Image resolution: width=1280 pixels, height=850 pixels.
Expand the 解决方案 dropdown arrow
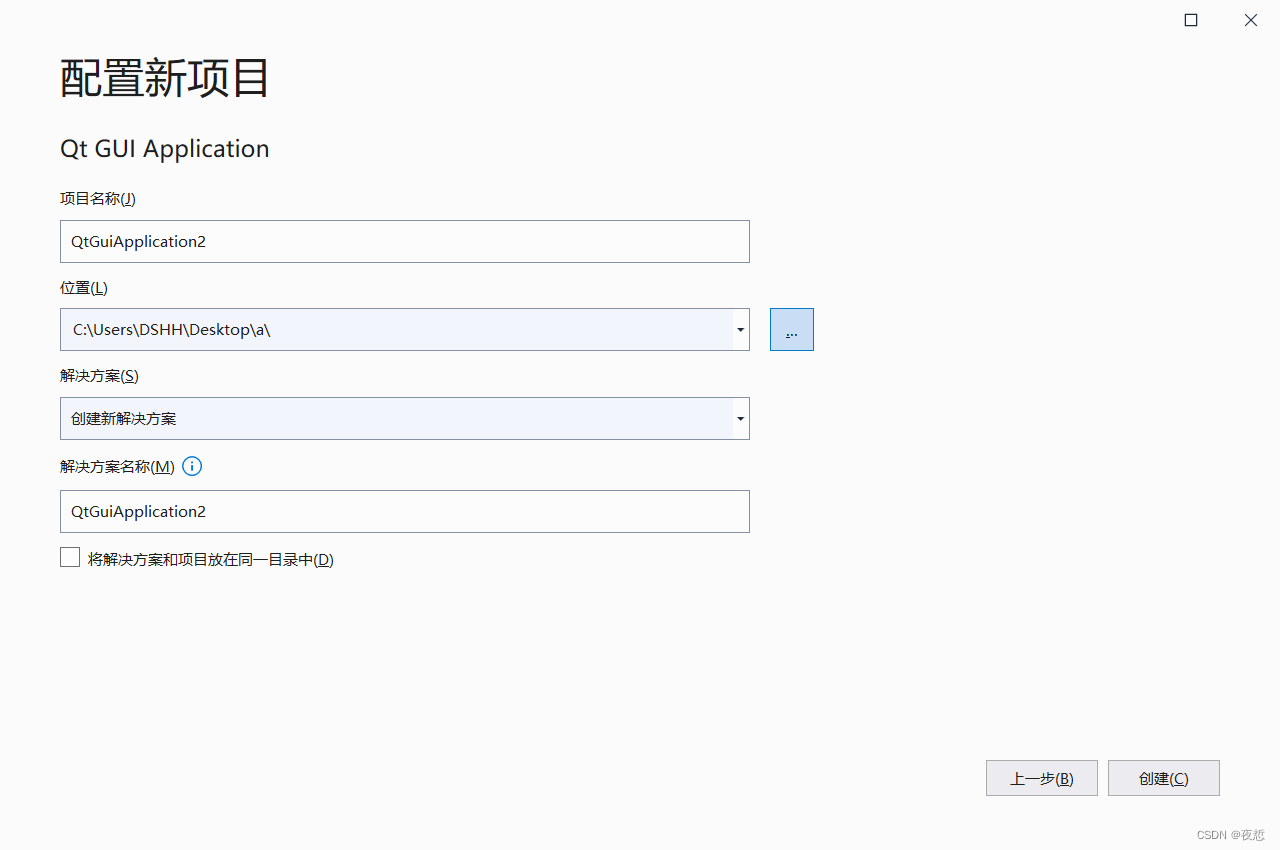coord(740,419)
